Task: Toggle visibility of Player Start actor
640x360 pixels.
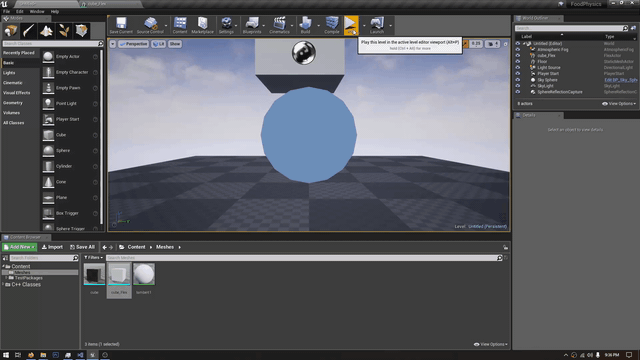Action: 518,74
